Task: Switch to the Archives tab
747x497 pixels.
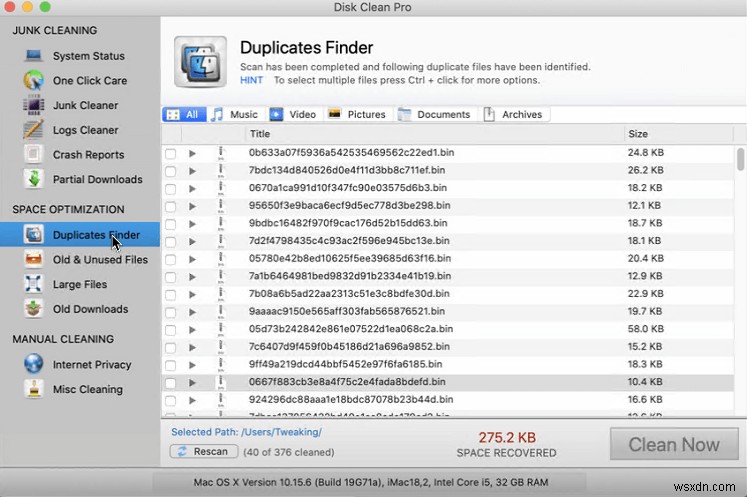Action: click(514, 114)
